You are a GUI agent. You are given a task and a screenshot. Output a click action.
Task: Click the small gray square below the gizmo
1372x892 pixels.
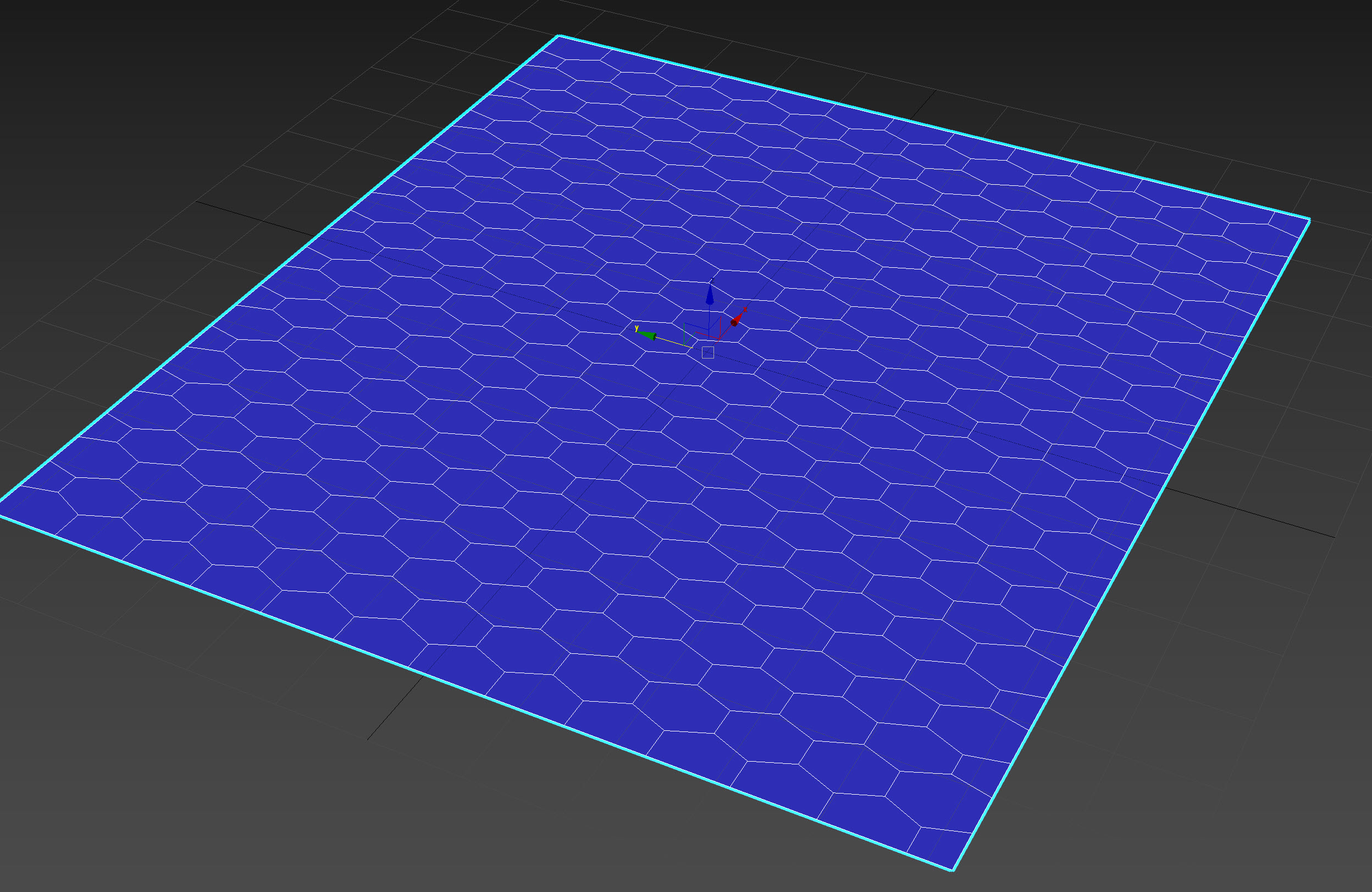(708, 353)
